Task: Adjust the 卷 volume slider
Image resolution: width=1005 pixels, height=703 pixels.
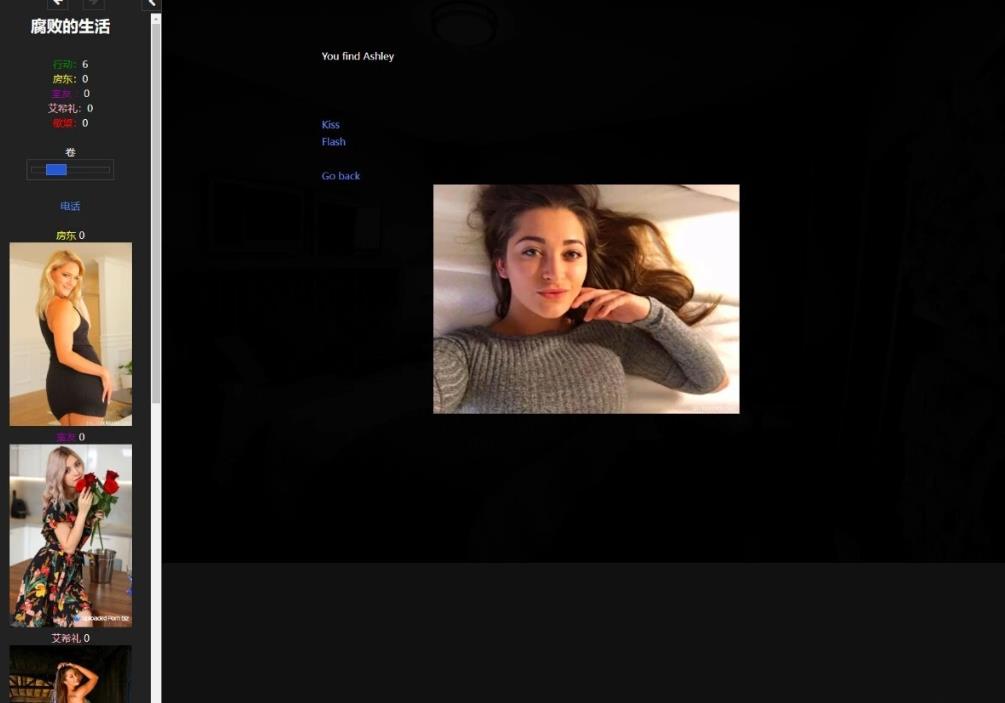Action: [70, 170]
